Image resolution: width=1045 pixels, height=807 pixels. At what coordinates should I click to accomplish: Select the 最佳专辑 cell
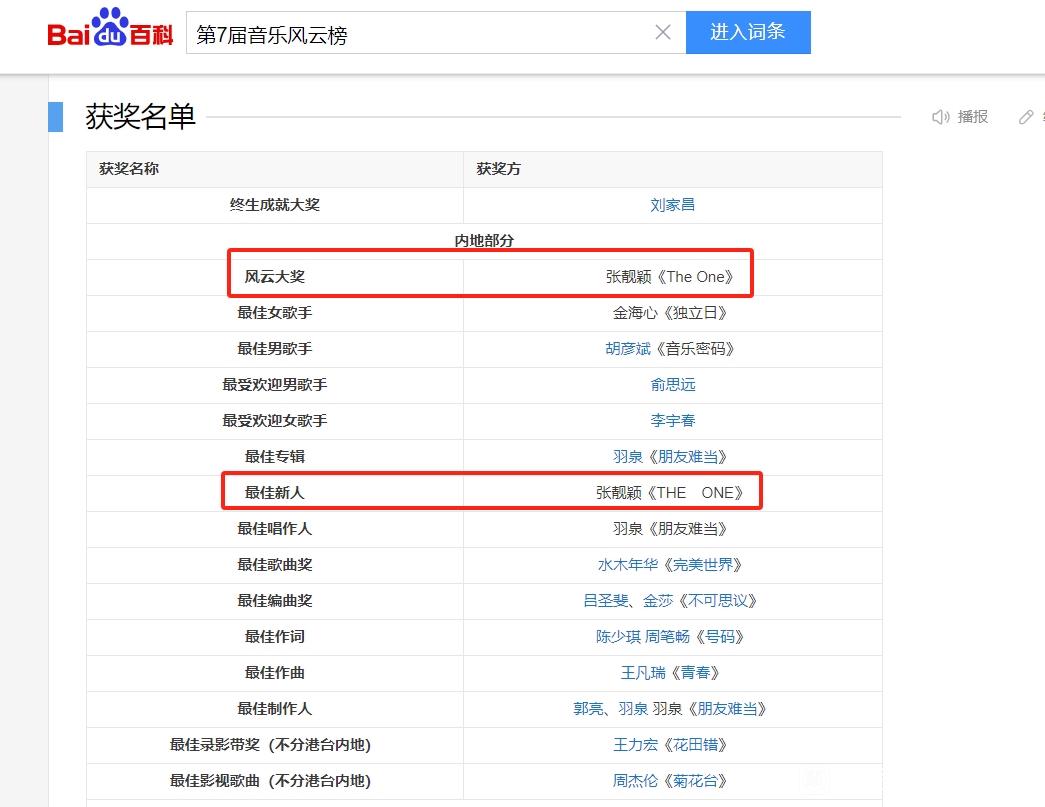click(275, 456)
